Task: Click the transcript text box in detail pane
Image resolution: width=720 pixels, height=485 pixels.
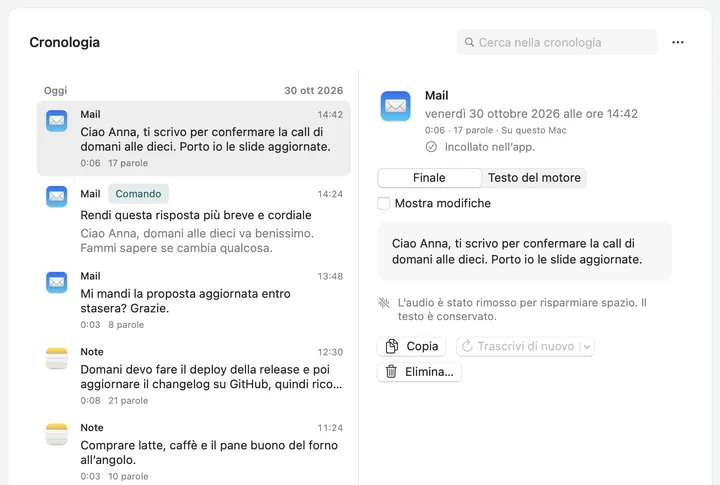Action: coord(524,251)
